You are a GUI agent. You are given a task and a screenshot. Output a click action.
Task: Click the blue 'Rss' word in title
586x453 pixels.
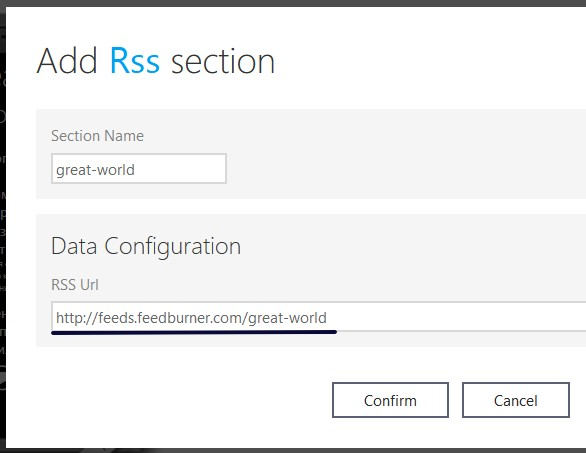(135, 61)
